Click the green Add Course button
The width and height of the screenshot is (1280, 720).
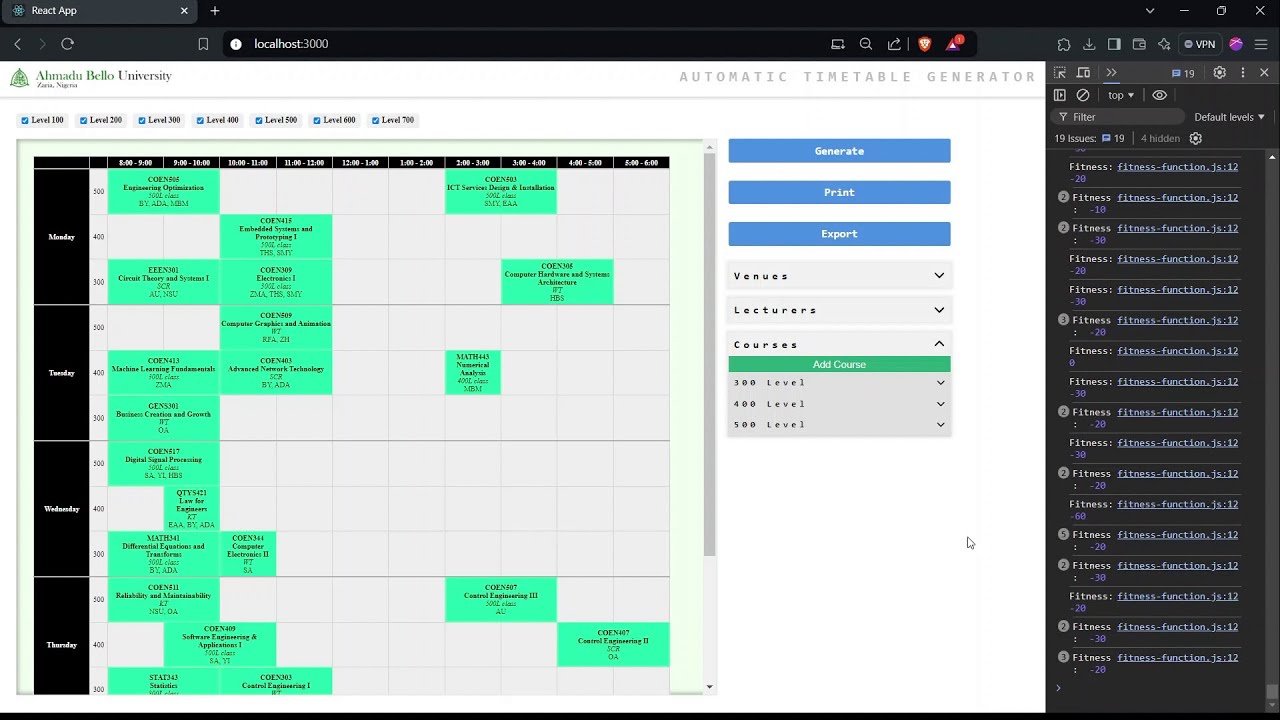coord(839,365)
